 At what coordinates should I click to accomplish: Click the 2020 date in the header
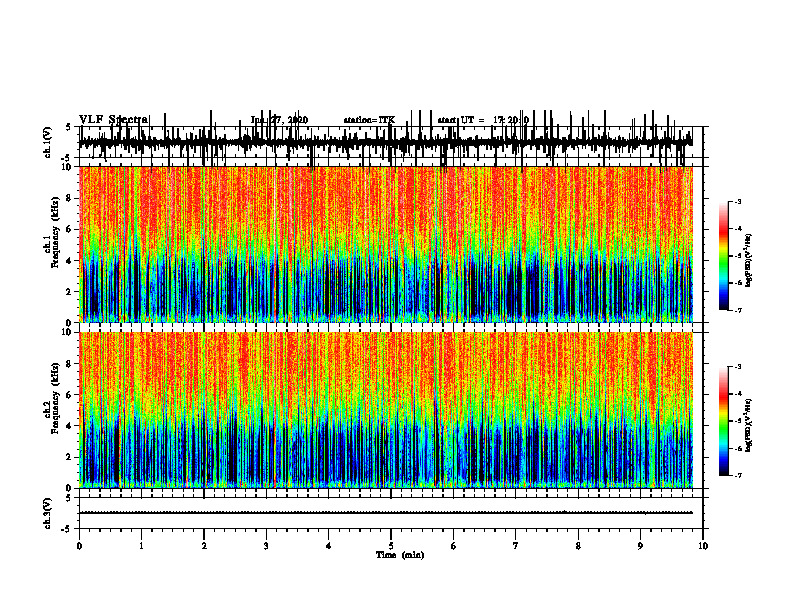[x=297, y=120]
